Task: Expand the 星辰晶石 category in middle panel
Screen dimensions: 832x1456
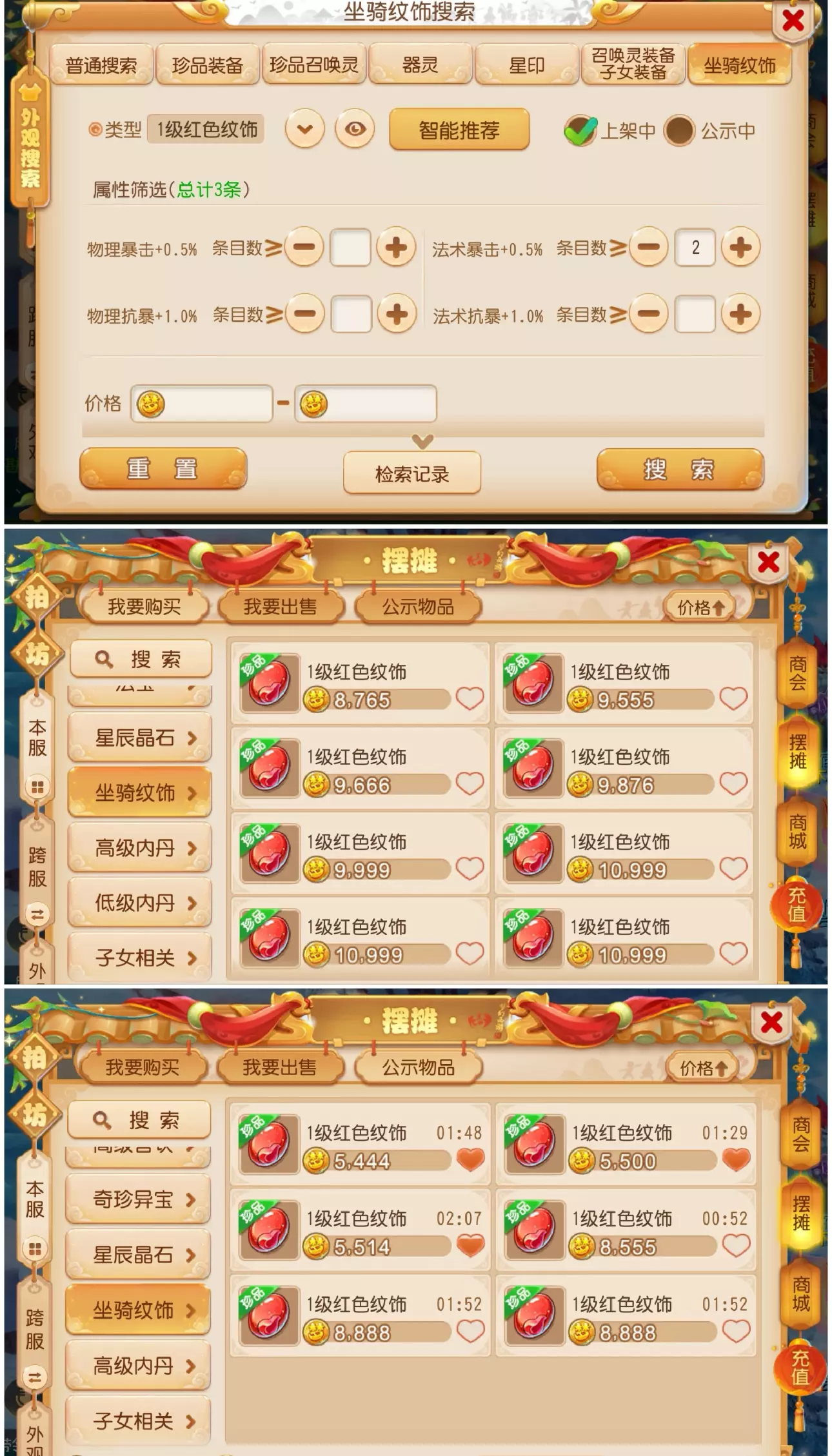Action: (x=139, y=738)
